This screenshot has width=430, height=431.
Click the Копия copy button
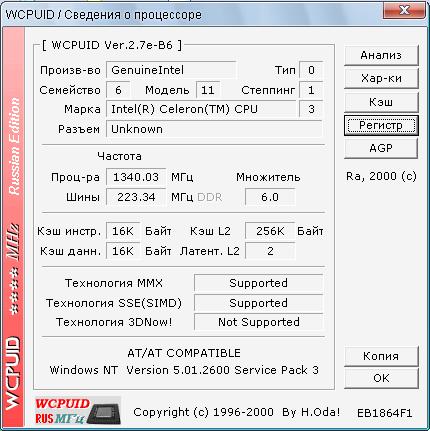[381, 356]
